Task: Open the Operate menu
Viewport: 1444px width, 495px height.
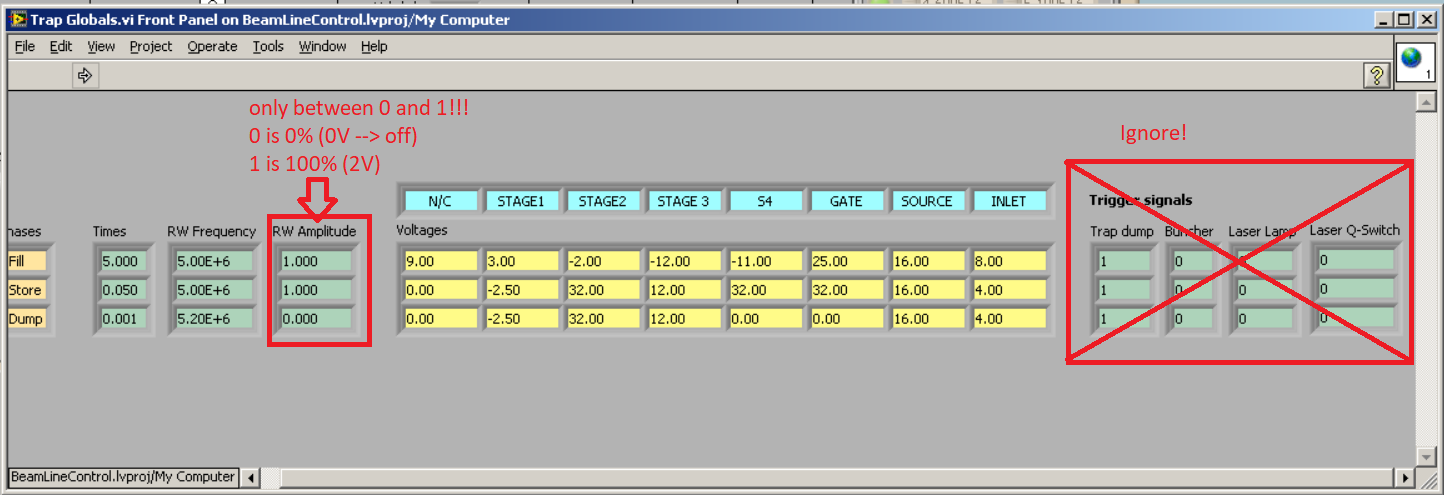Action: point(213,46)
